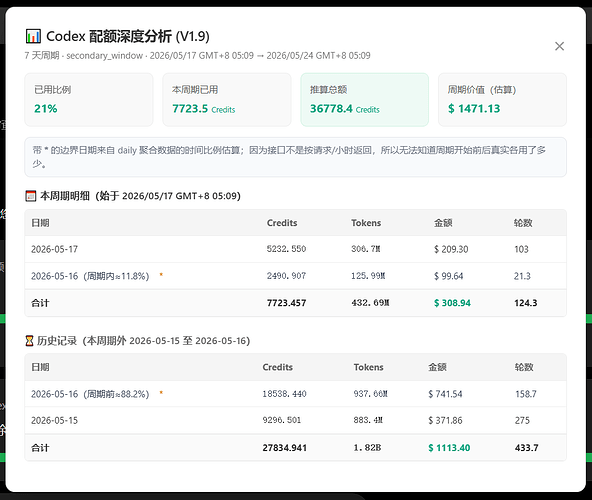Click the bar chart icon beside Codex title
This screenshot has width=592, height=500.
click(x=33, y=36)
